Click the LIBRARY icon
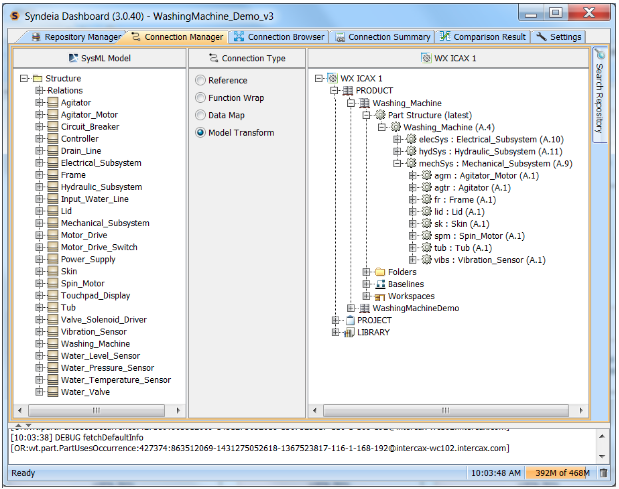 pos(349,332)
